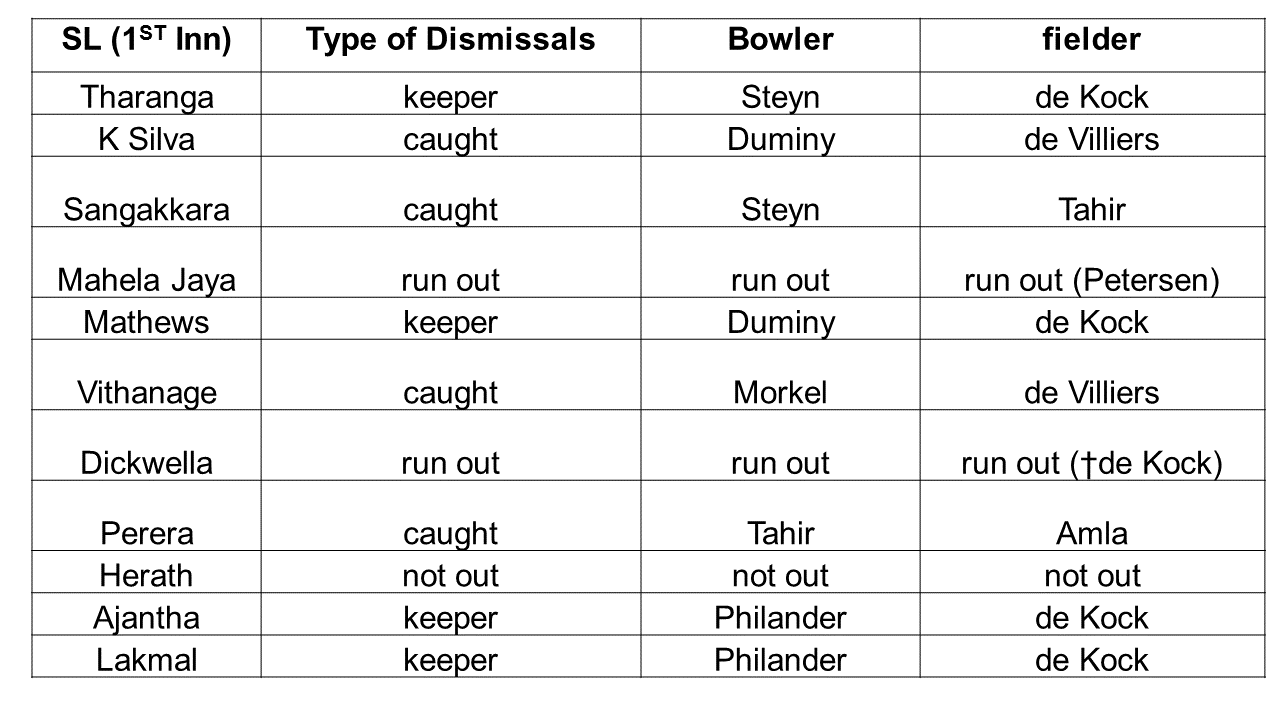Select the 'fielder' column header

click(1091, 39)
